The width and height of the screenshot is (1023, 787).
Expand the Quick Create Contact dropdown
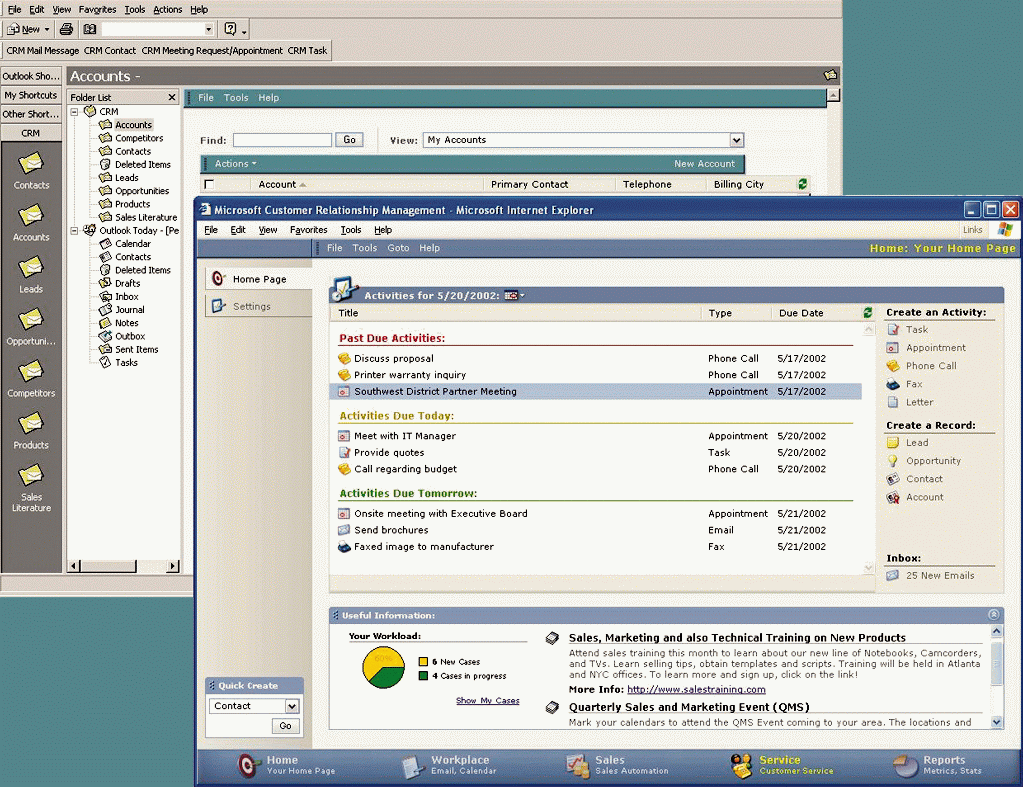[292, 706]
